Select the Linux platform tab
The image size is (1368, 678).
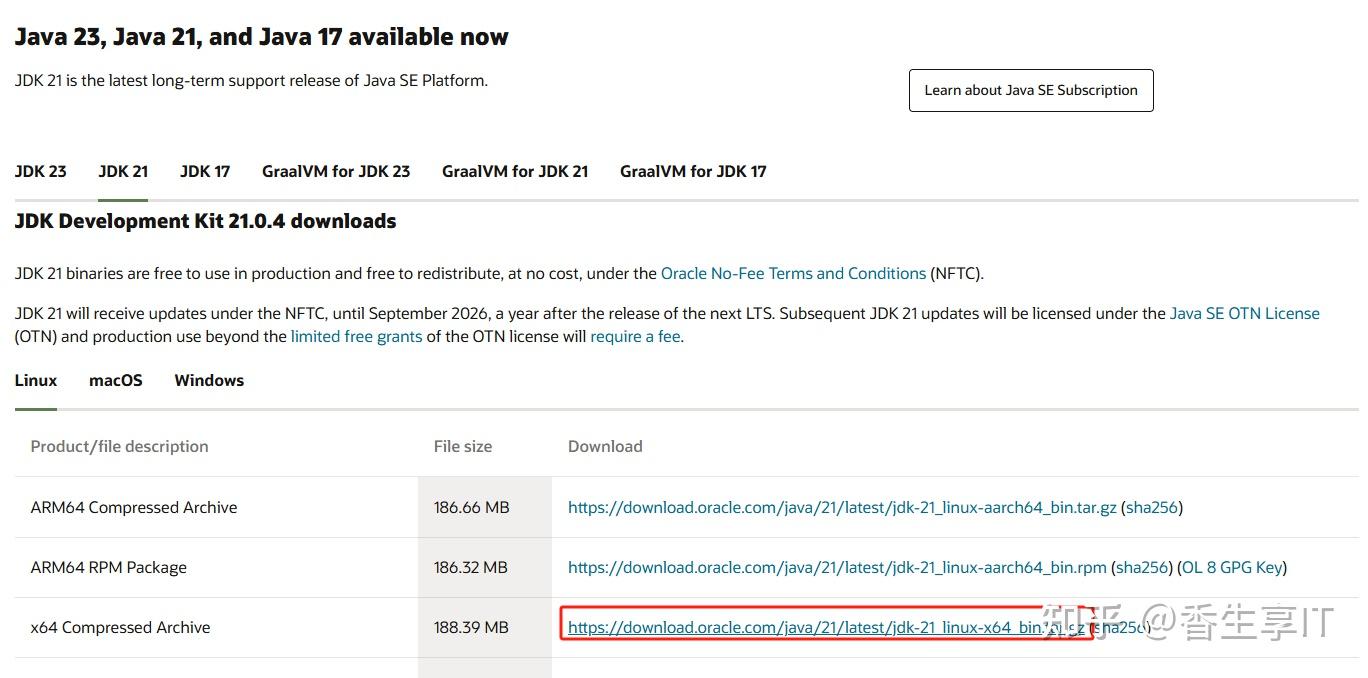tap(36, 380)
